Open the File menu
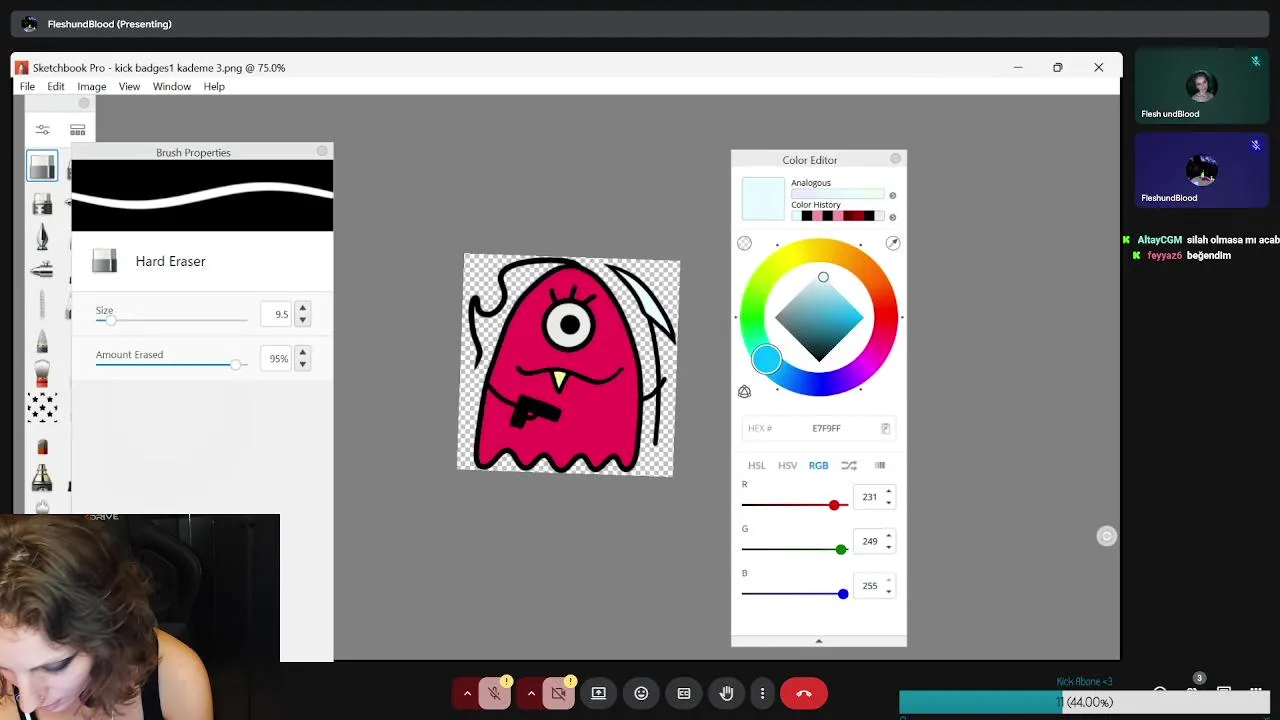1280x720 pixels. click(x=27, y=87)
